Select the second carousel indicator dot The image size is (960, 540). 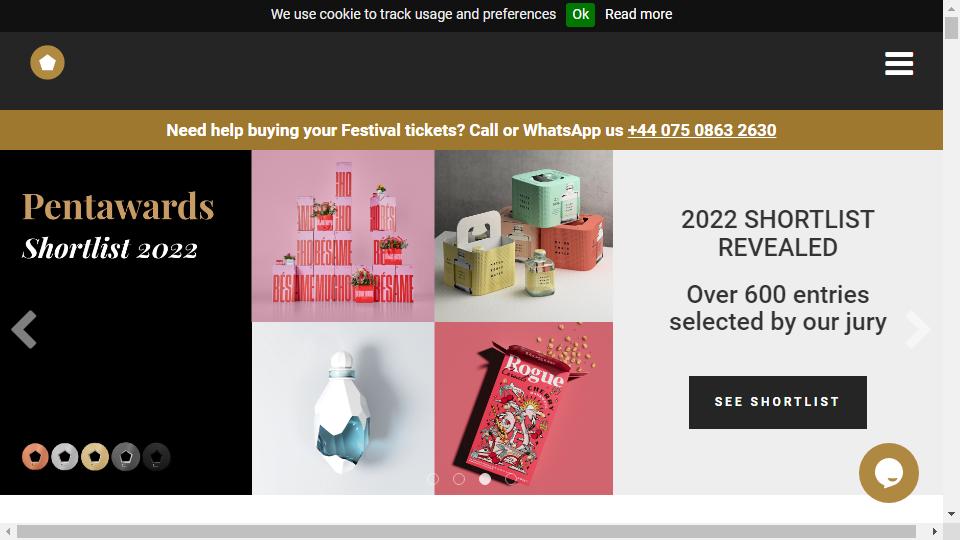(x=459, y=479)
